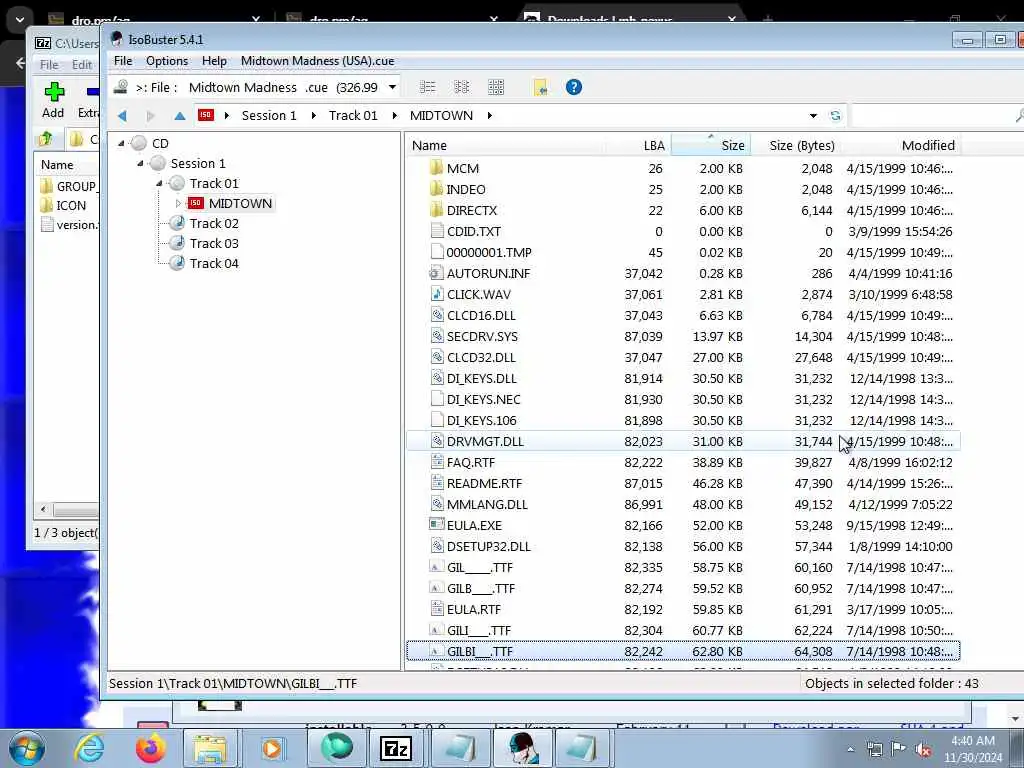Viewport: 1024px width, 768px height.
Task: Click the refresh icon in address bar
Action: 835,116
